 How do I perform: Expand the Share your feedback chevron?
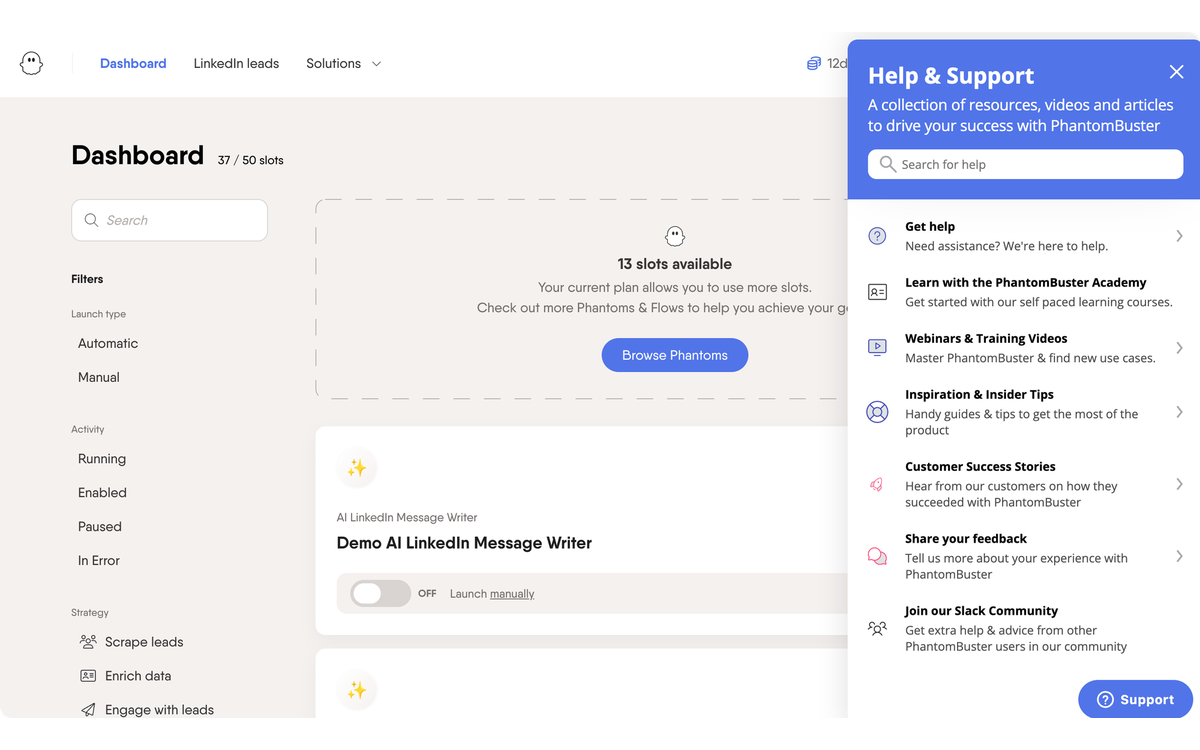(1179, 556)
